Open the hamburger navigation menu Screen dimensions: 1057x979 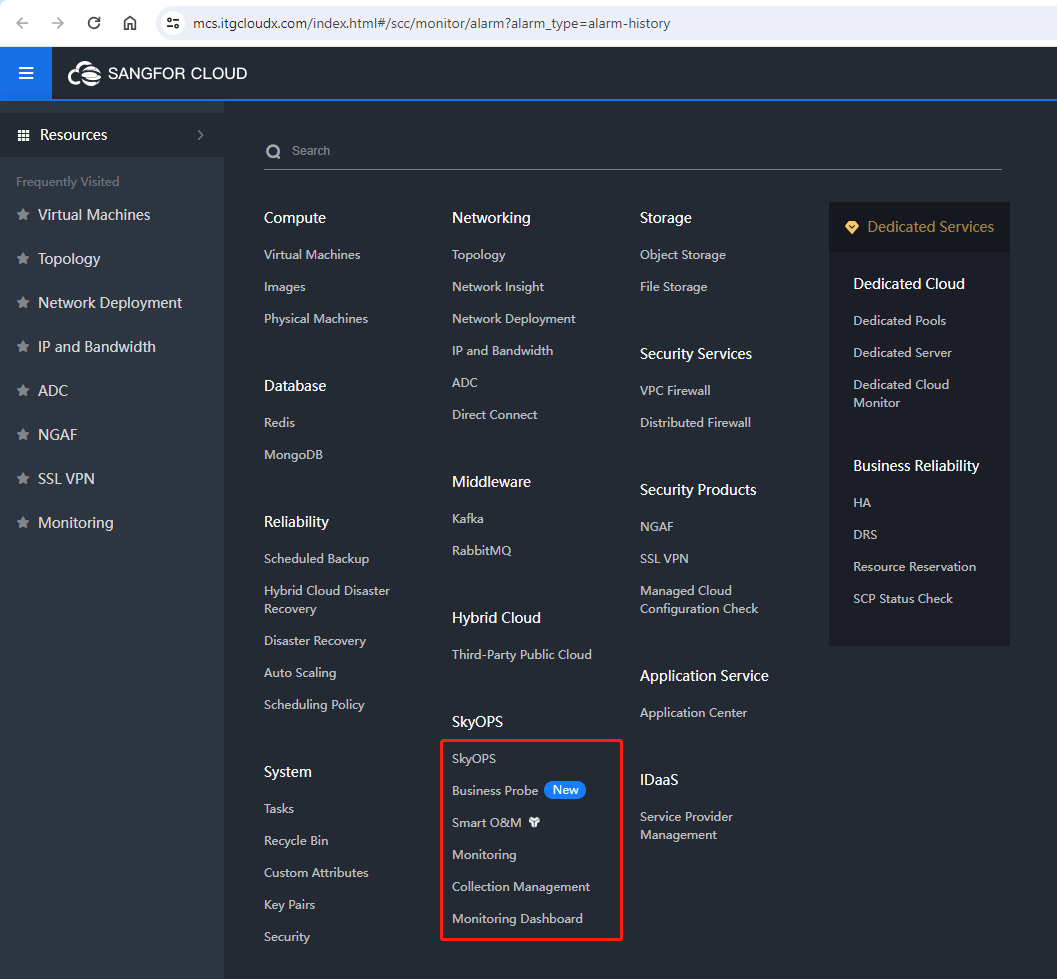(25, 72)
